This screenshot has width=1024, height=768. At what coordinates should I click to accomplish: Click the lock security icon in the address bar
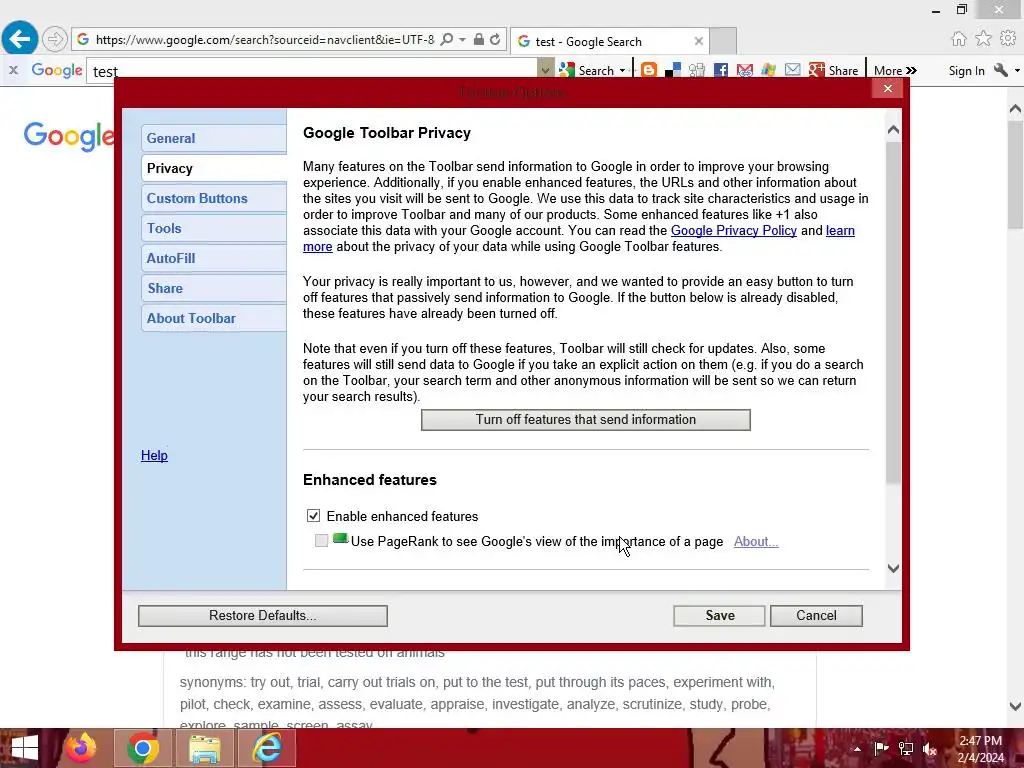point(479,39)
